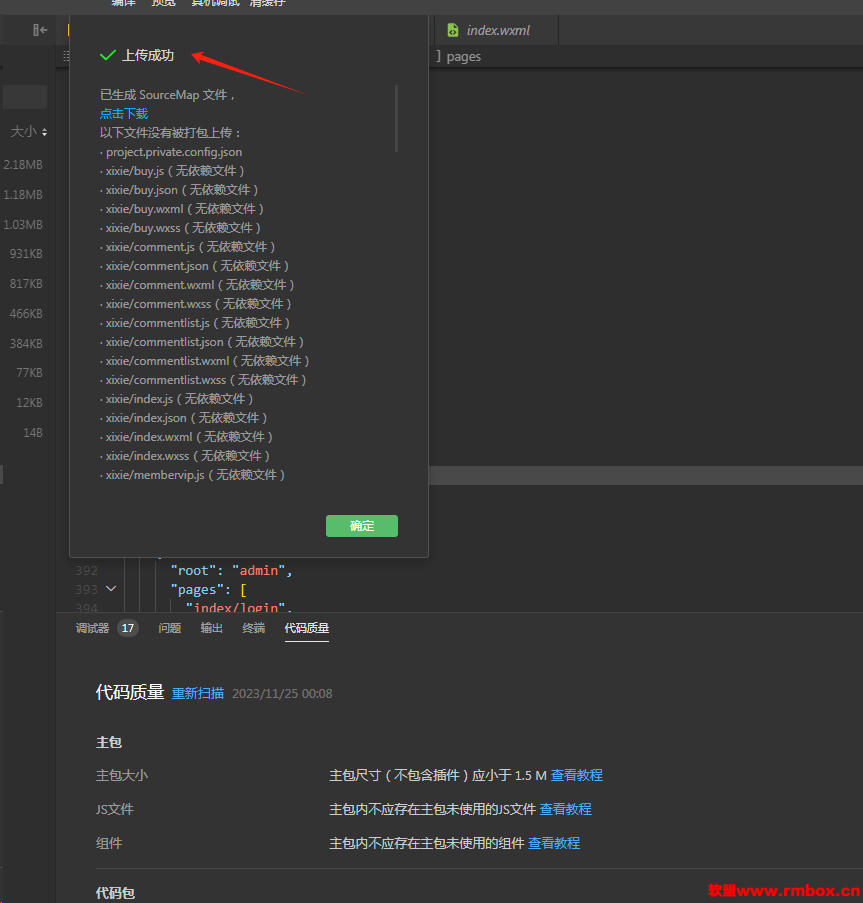
Task: Click the scan timestamp 2023/11/25 00:08
Action: (282, 693)
